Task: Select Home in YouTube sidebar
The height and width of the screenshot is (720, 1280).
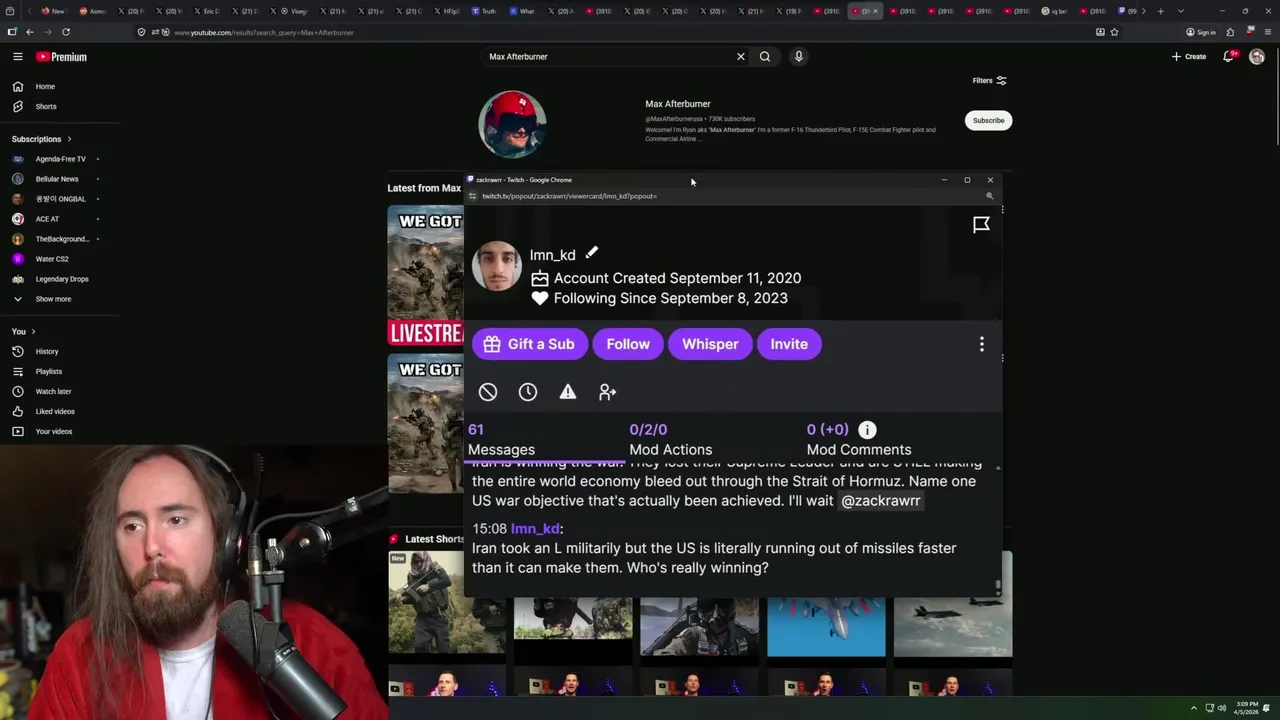Action: (x=45, y=87)
